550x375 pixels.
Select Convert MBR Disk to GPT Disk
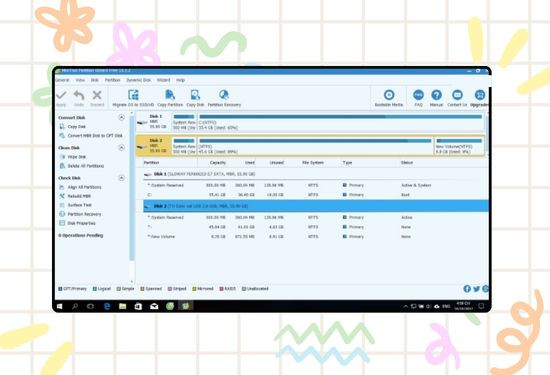pos(91,135)
